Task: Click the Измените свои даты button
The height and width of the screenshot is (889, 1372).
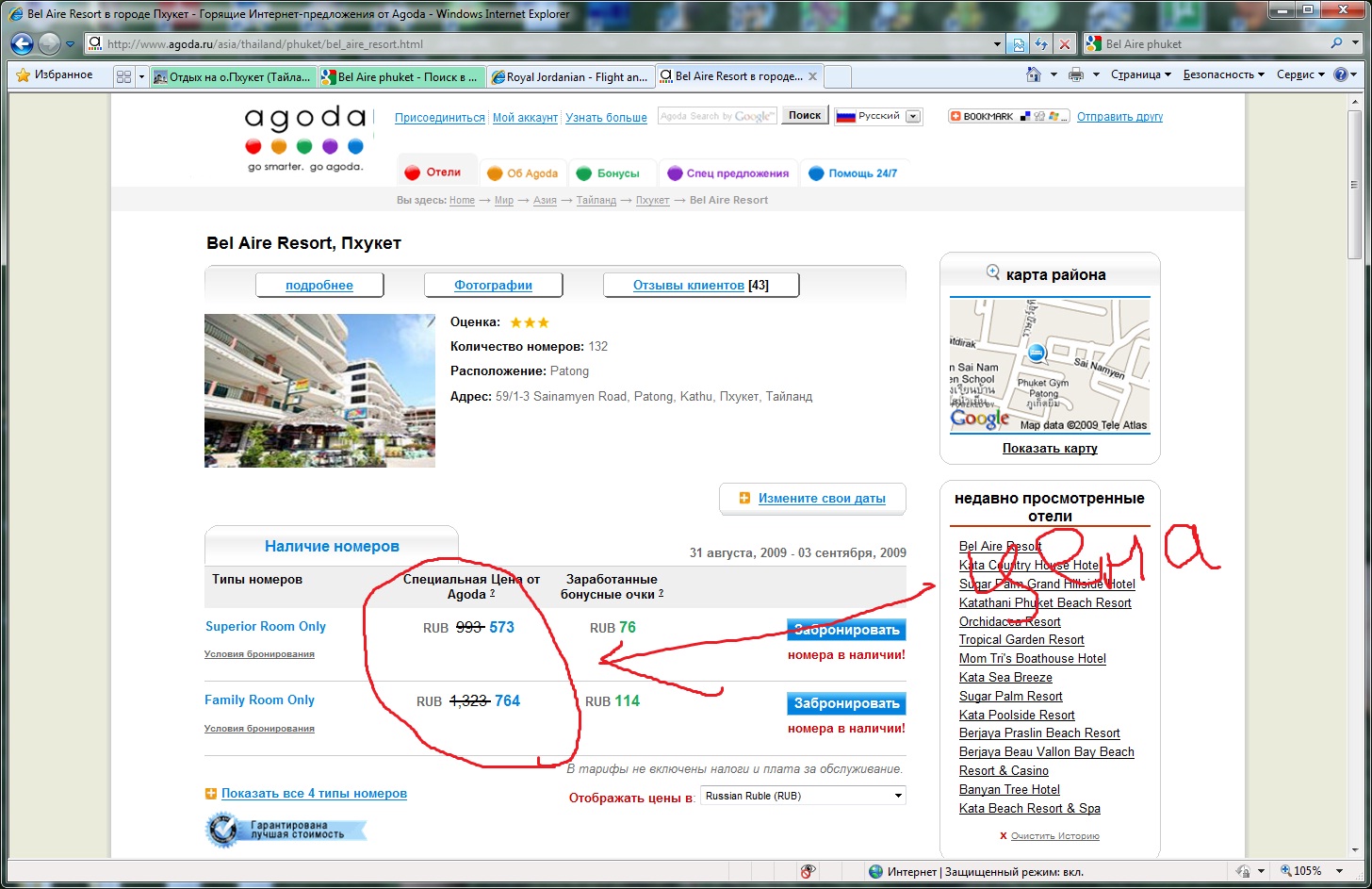Action: [x=812, y=498]
